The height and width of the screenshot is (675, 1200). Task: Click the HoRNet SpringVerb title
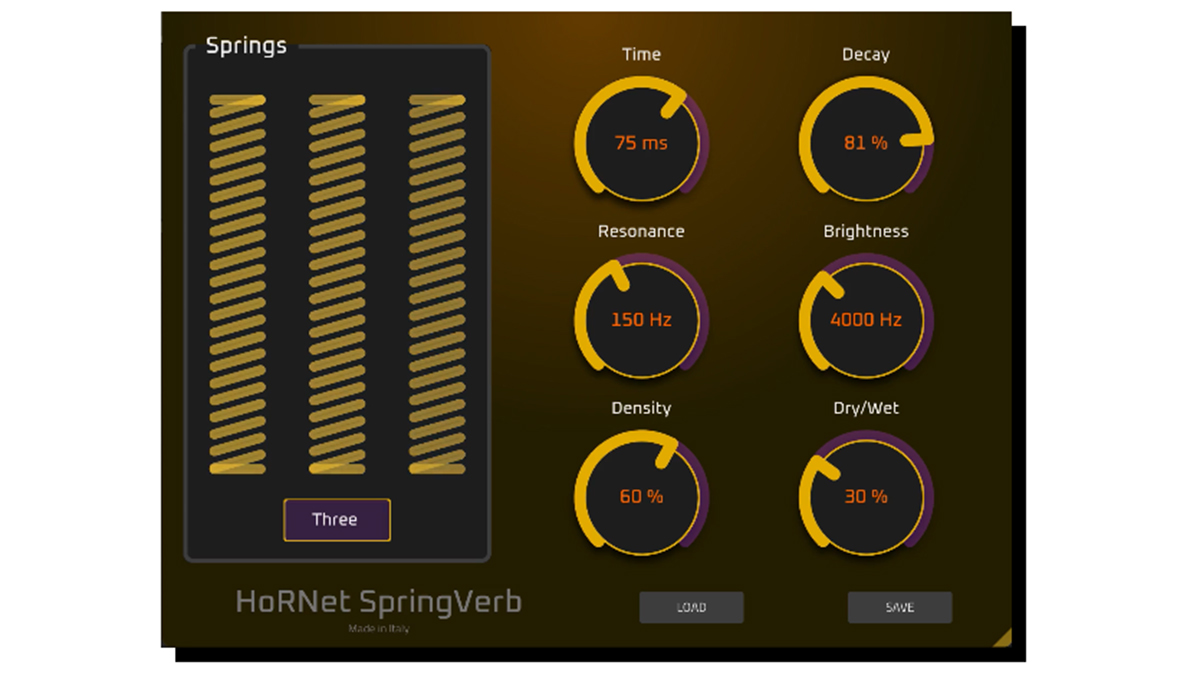(x=379, y=602)
